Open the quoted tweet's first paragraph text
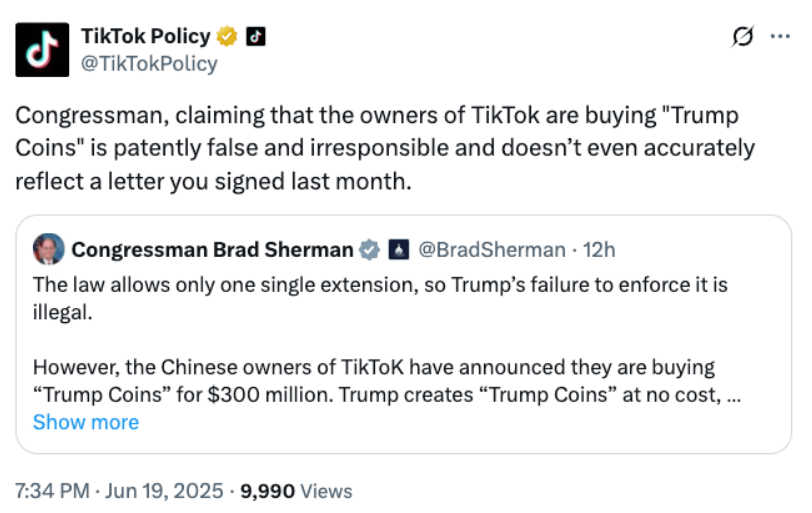This screenshot has height=513, width=812. (380, 299)
